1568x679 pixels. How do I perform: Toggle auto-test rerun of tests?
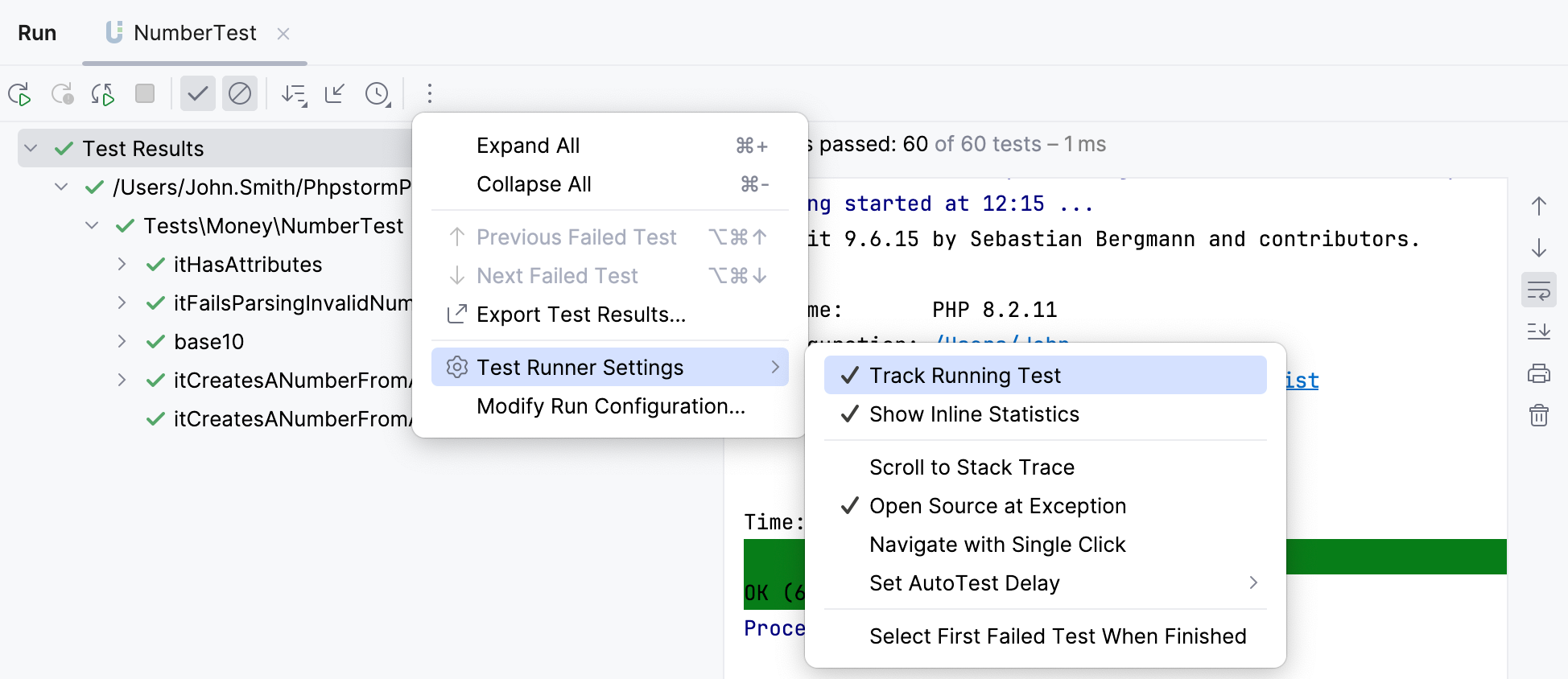(x=102, y=94)
